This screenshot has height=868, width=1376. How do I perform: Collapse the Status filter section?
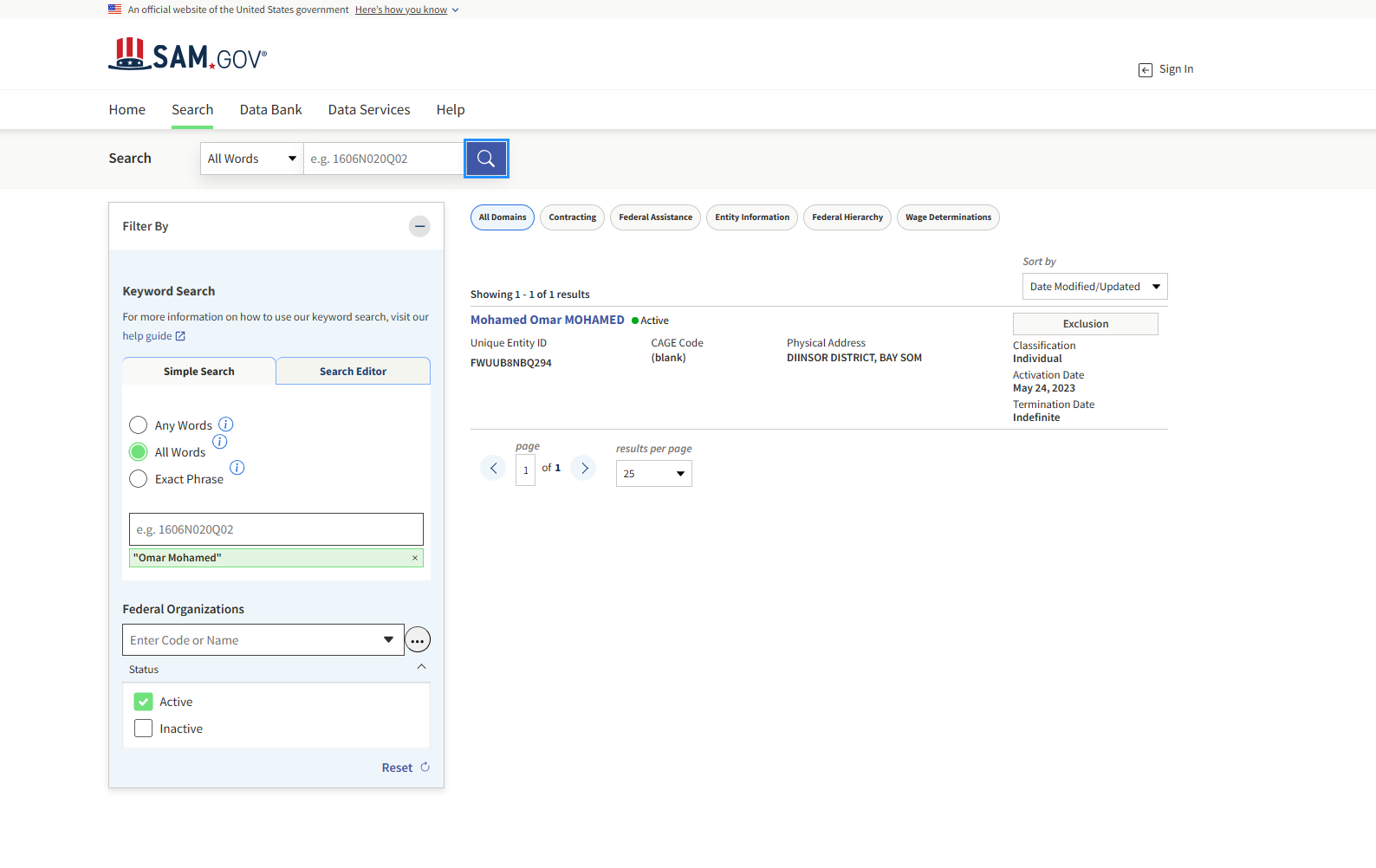pos(421,667)
